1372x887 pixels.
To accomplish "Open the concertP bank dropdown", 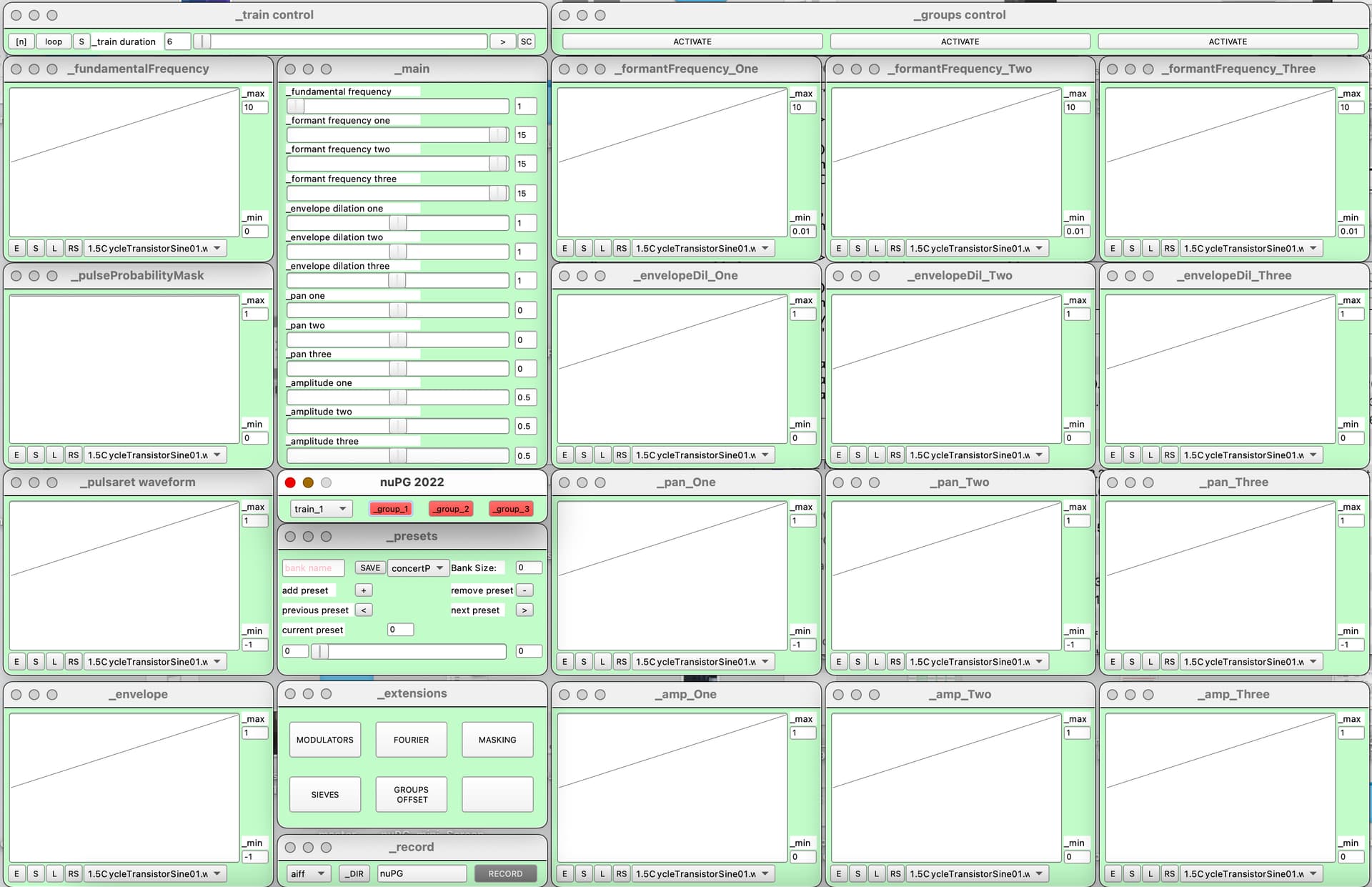I will pos(418,568).
